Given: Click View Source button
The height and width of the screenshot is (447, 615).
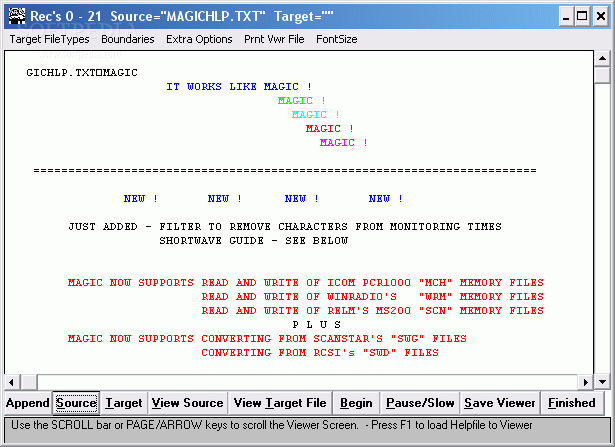Looking at the screenshot, I should (x=187, y=403).
